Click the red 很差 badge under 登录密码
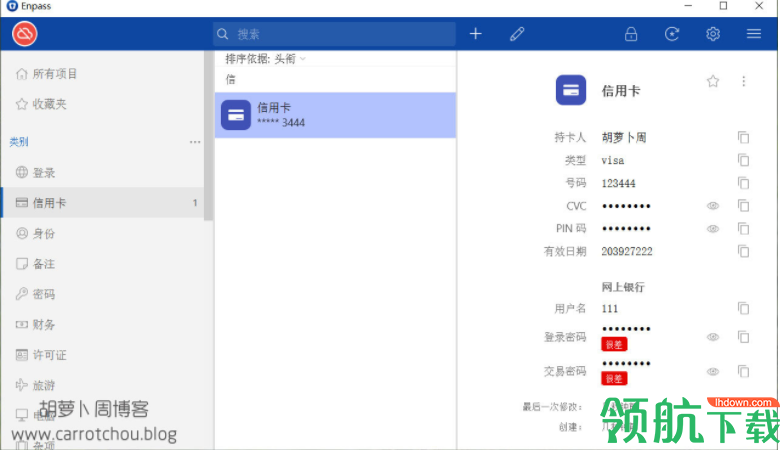 pos(614,345)
